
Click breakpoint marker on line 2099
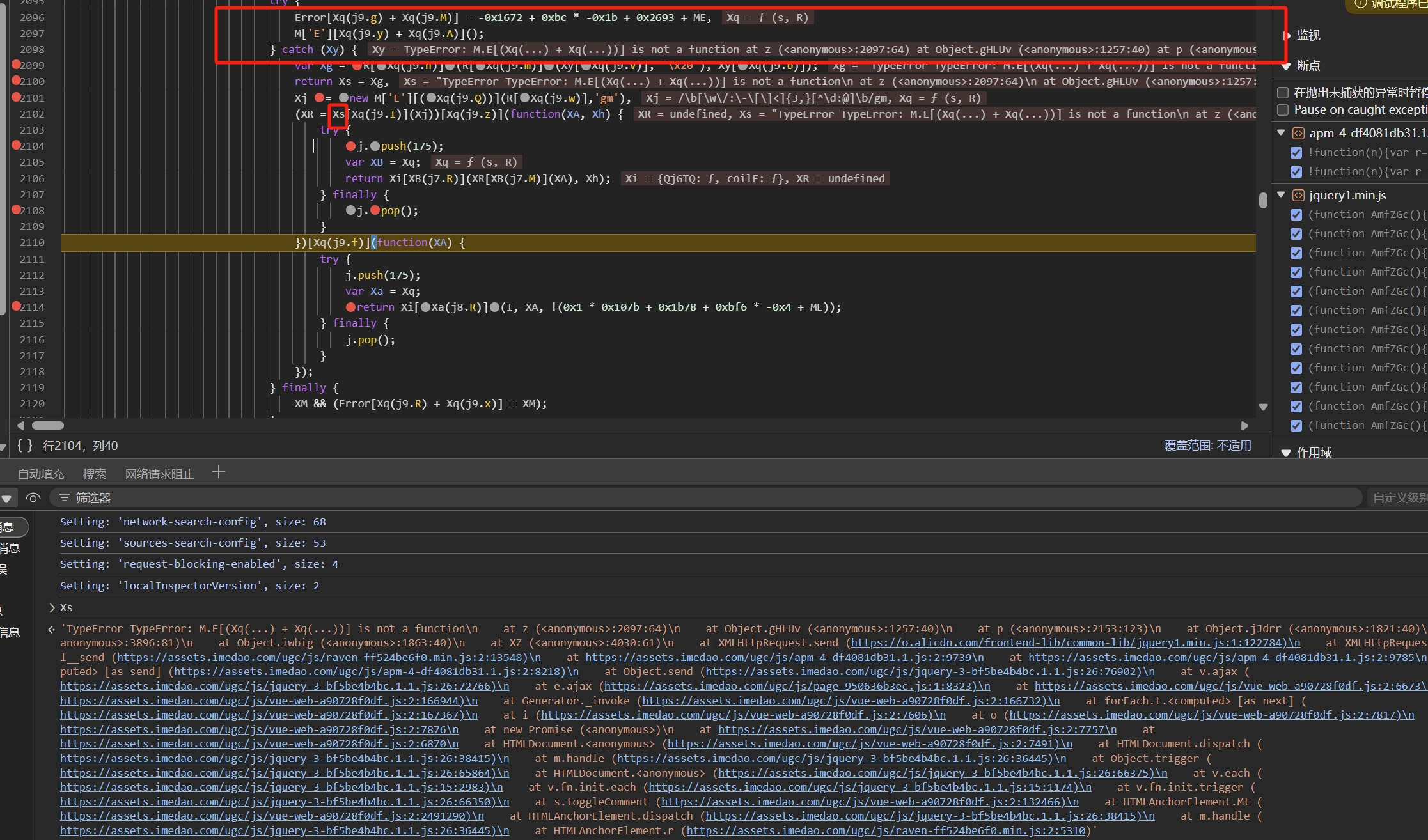17,65
